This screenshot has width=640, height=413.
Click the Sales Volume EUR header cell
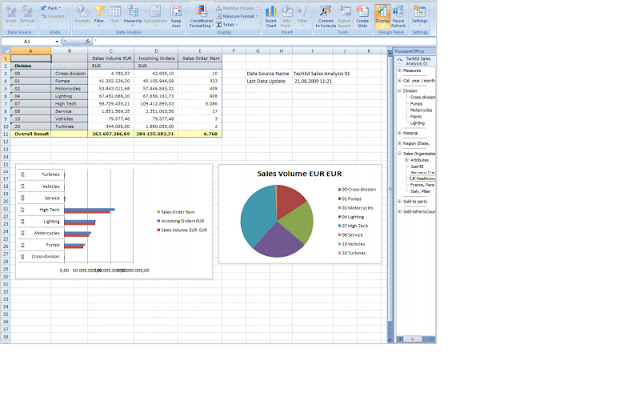111,58
